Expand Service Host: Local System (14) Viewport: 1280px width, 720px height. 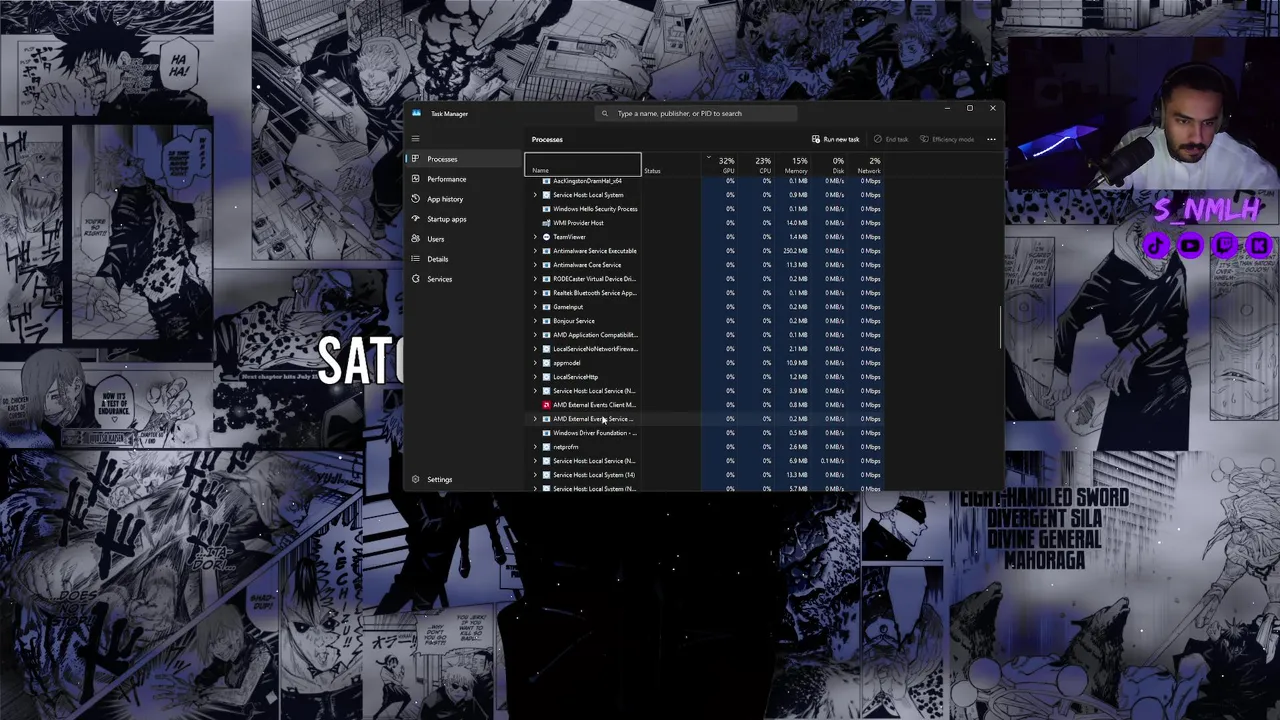(x=534, y=475)
